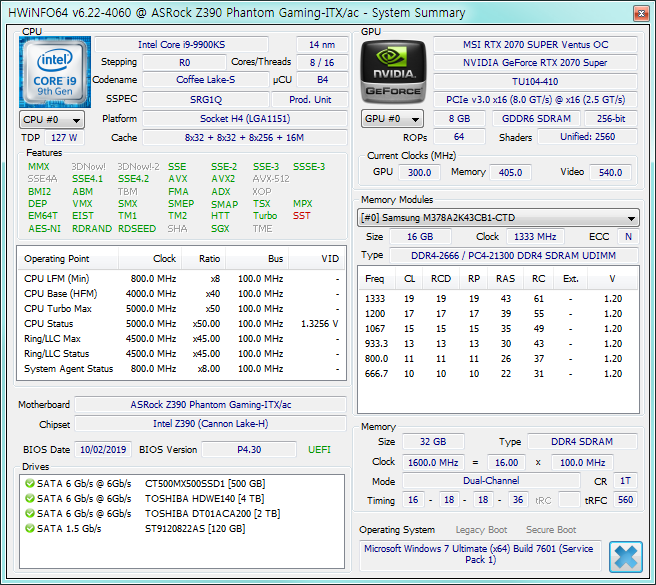This screenshot has width=656, height=585.
Task: Click the TU104-410 GPU chip field
Action: [x=536, y=81]
